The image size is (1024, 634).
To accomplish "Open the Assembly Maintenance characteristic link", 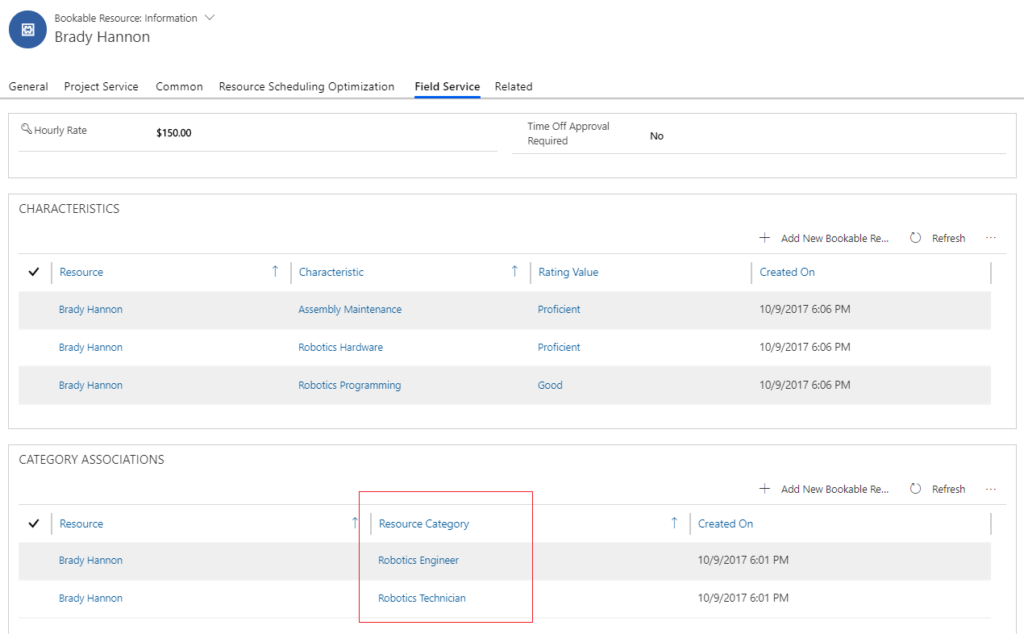I will (x=350, y=310).
